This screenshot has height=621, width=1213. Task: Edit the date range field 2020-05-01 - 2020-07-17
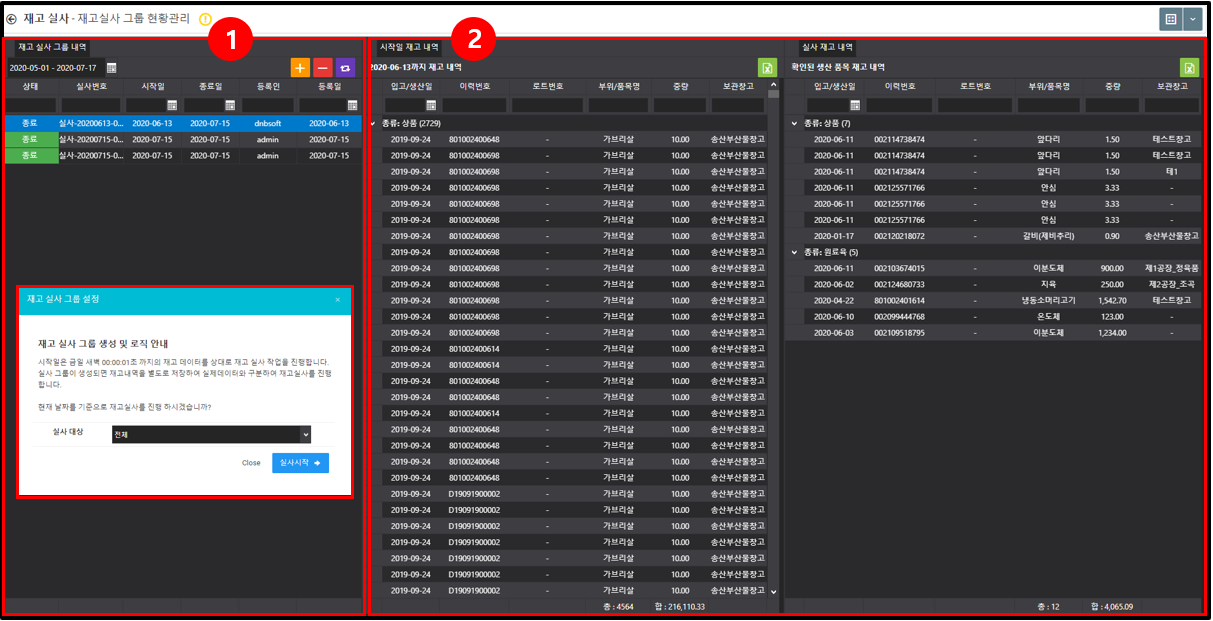(54, 67)
